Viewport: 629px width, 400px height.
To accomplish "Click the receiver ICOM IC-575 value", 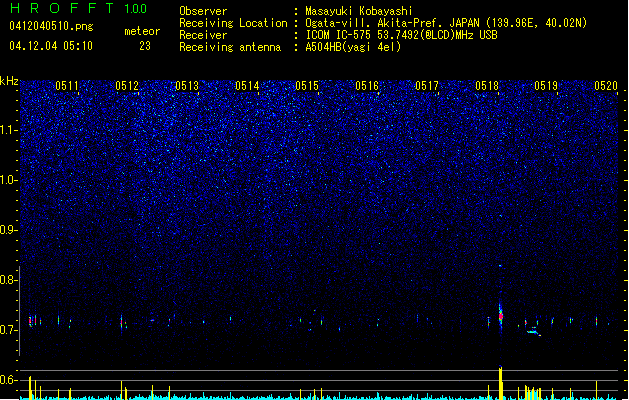I will (x=401, y=35).
